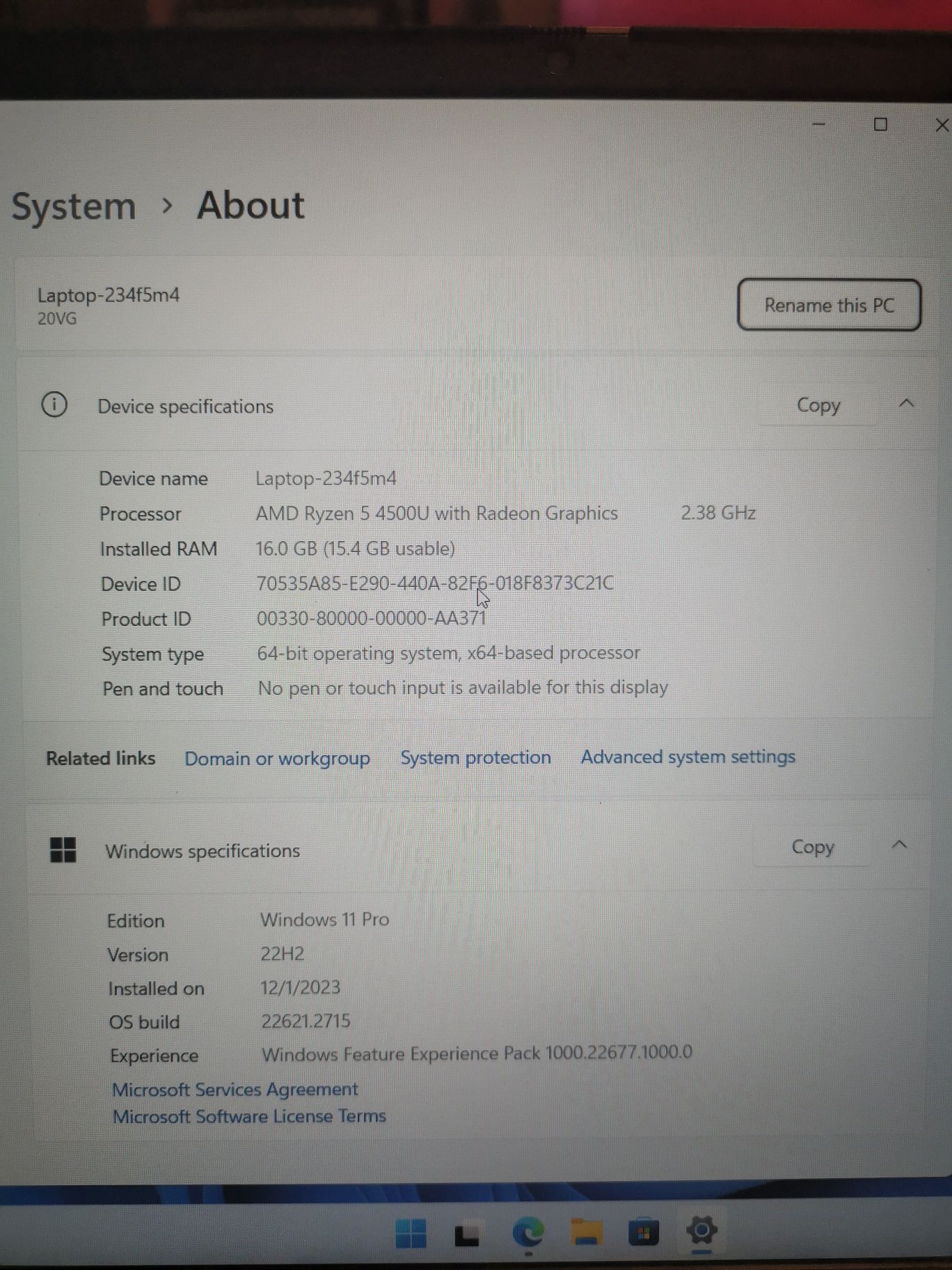Image resolution: width=952 pixels, height=1270 pixels.
Task: Open the Windows Start menu
Action: [411, 1234]
